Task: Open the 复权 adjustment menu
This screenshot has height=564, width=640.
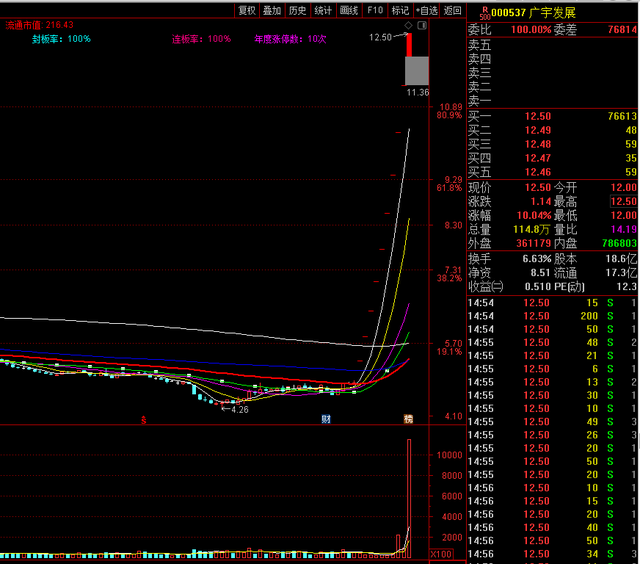Action: (247, 11)
